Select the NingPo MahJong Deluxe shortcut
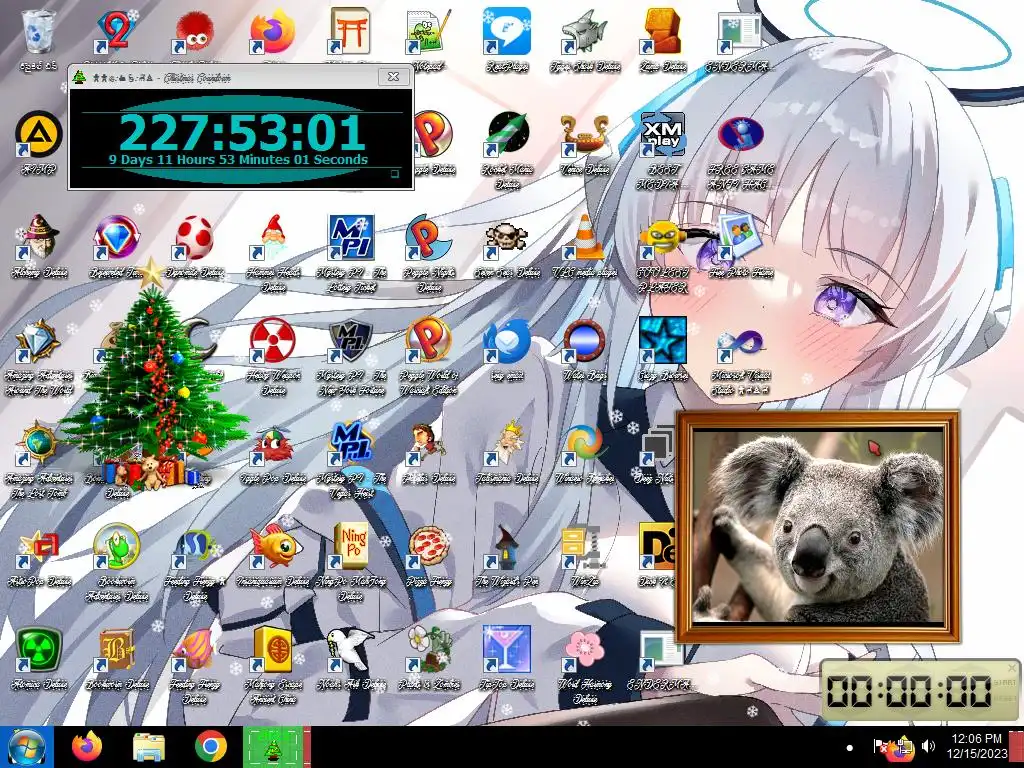 [351, 547]
